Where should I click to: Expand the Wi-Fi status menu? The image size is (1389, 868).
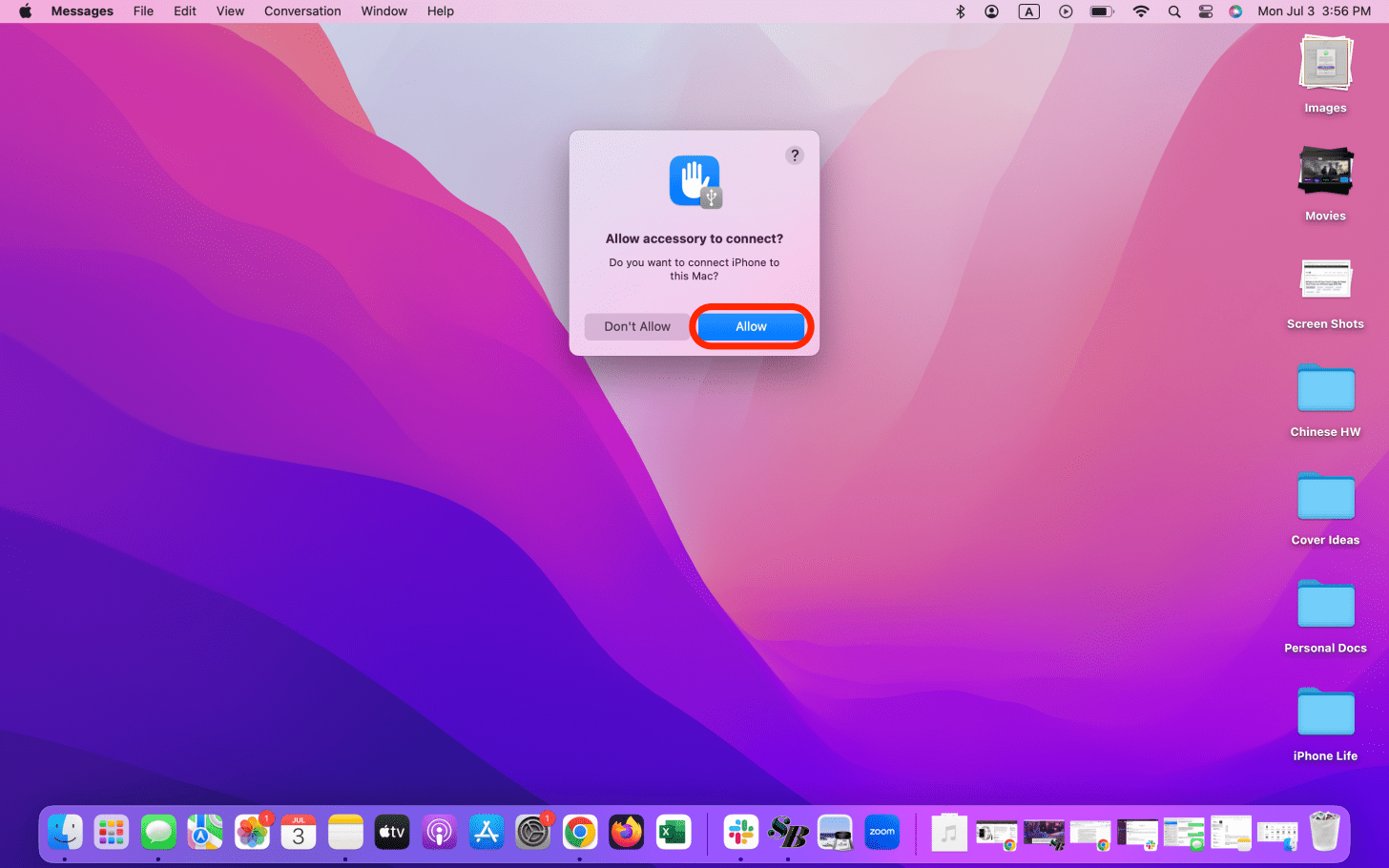pyautogui.click(x=1141, y=11)
